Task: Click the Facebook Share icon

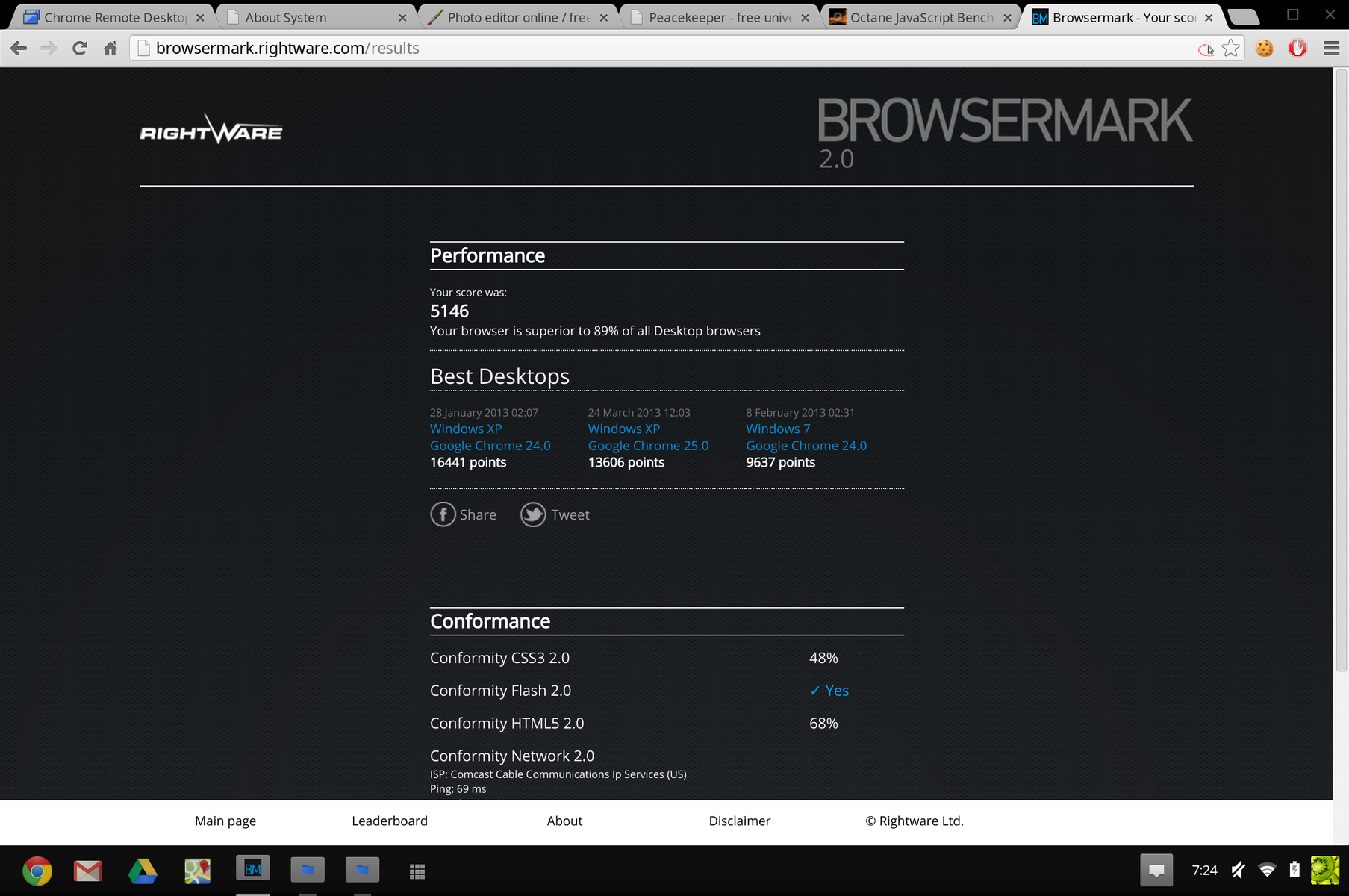Action: click(443, 514)
